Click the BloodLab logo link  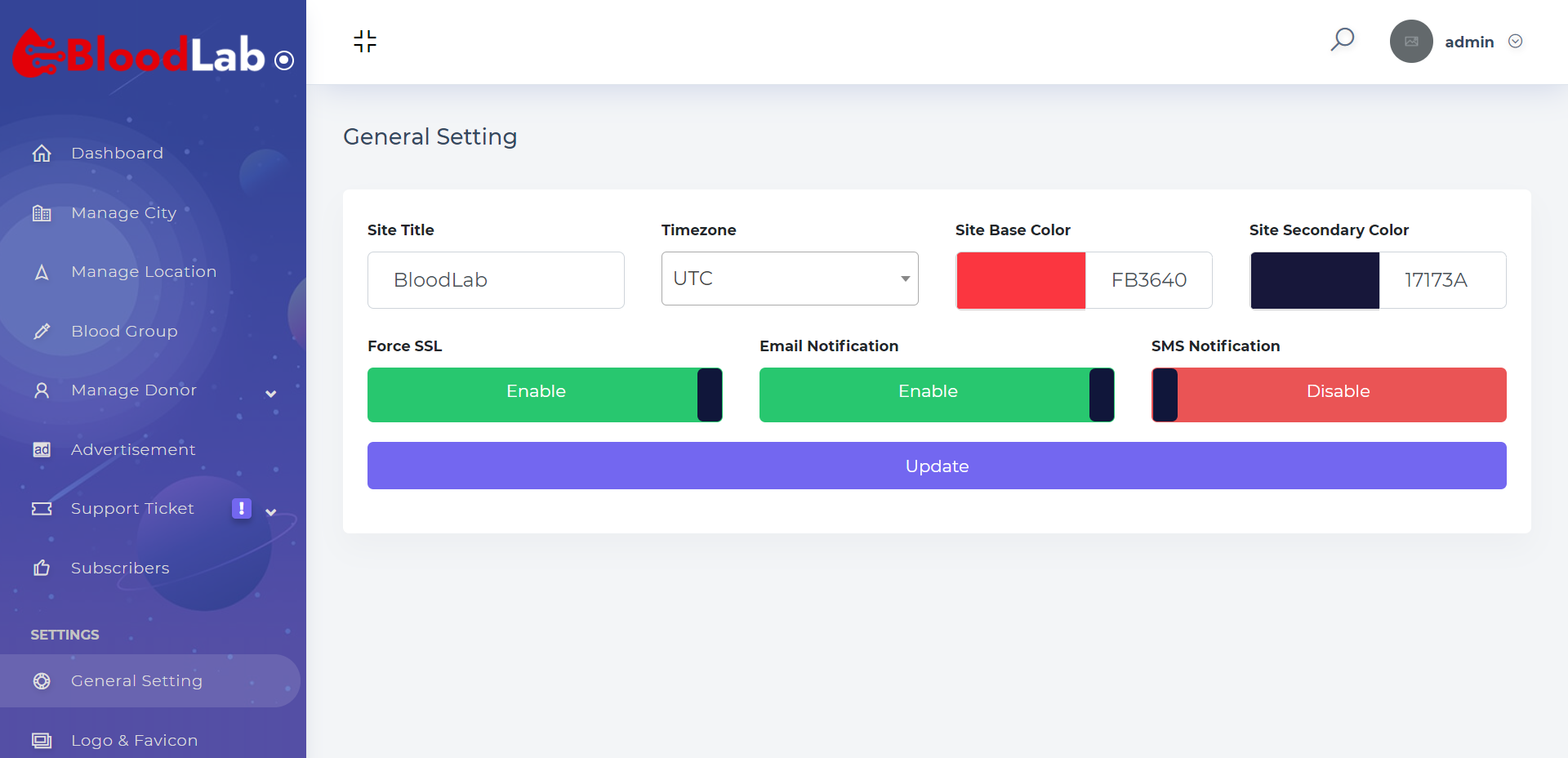(x=139, y=56)
